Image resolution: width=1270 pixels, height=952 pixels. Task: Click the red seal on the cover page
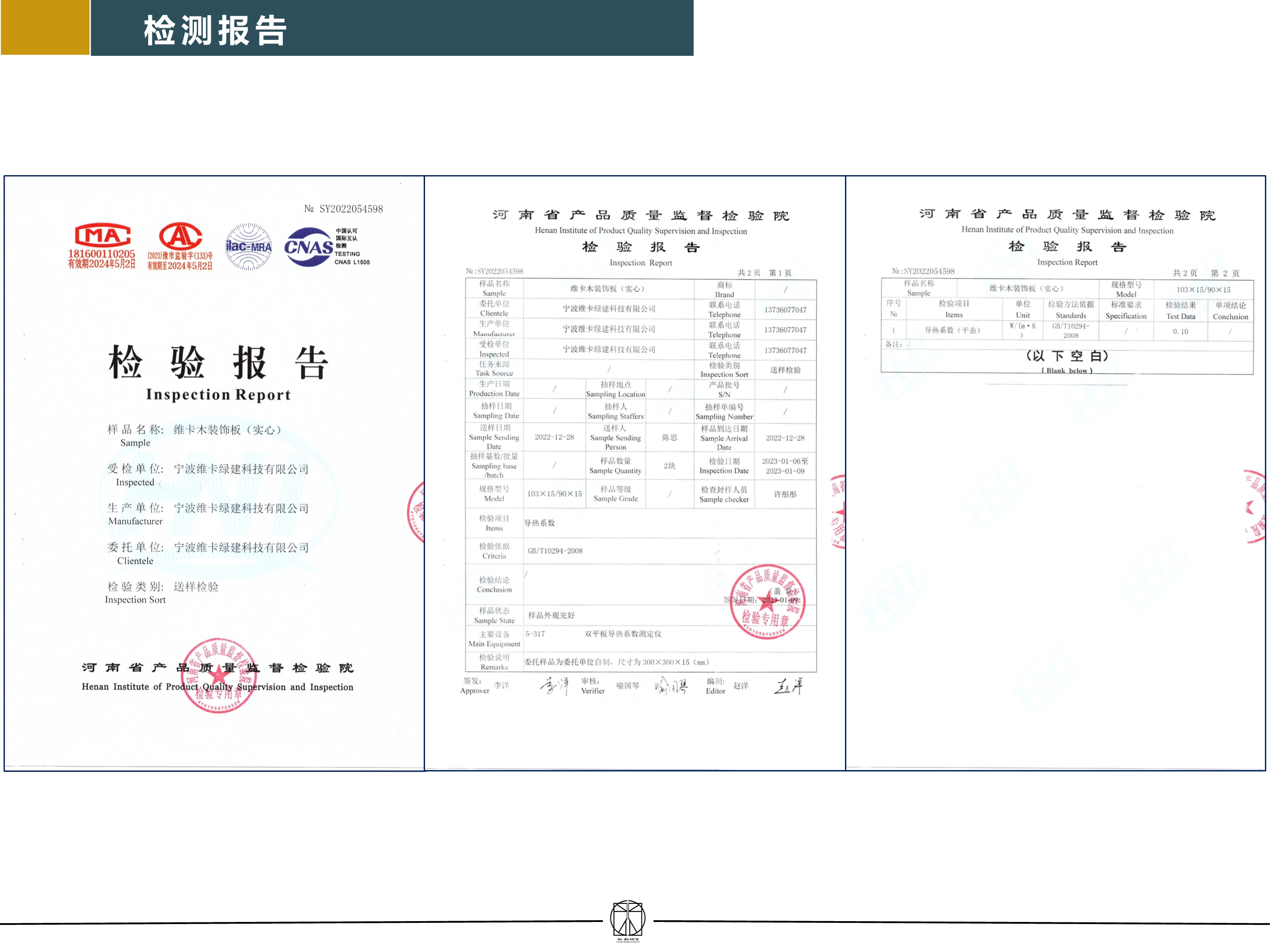click(219, 675)
